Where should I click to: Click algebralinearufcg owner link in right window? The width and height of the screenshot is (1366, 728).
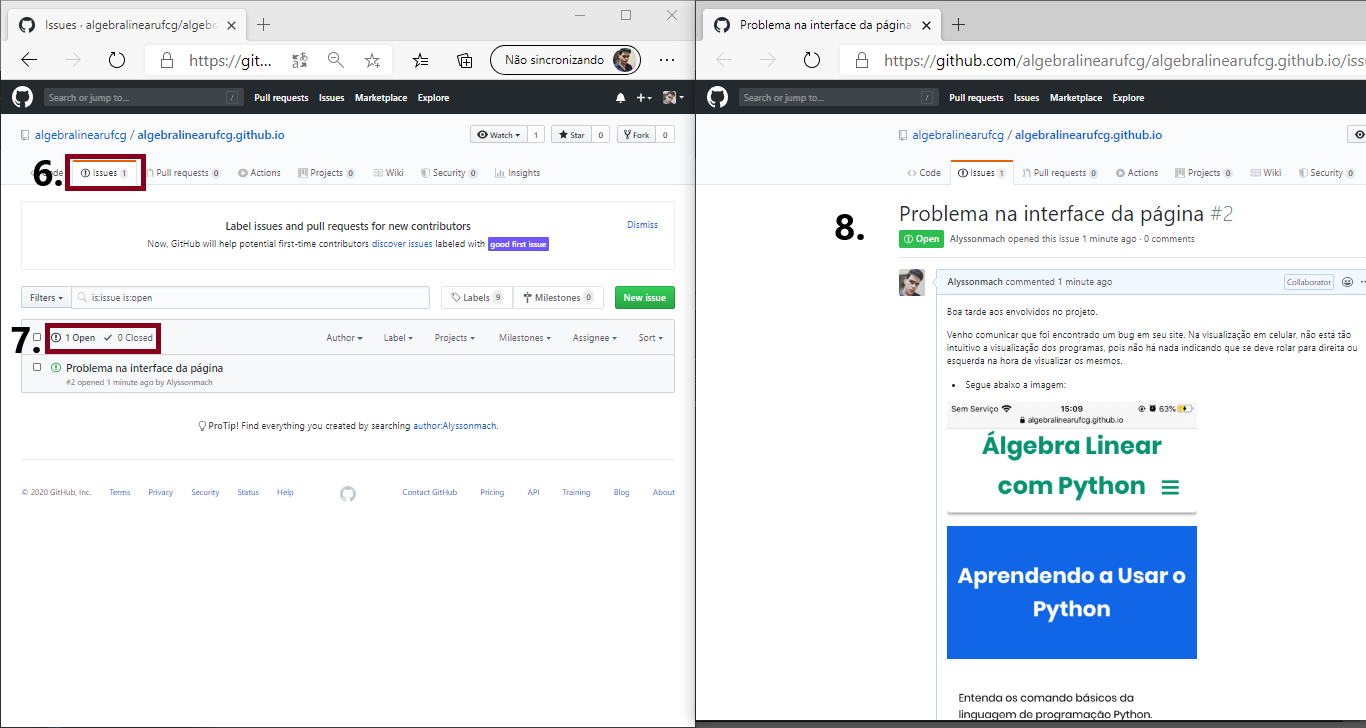[958, 135]
